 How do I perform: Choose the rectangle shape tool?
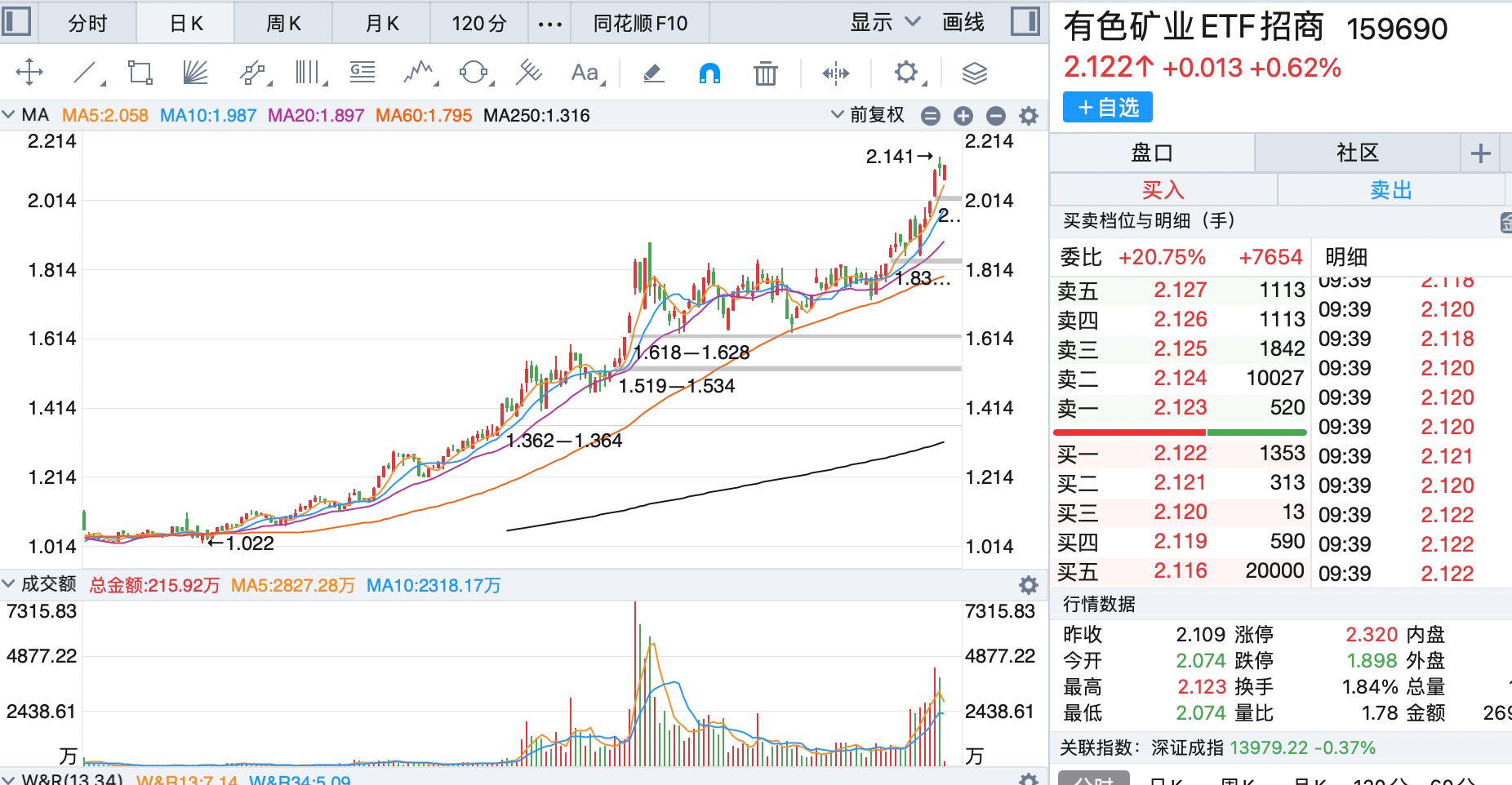tap(140, 73)
